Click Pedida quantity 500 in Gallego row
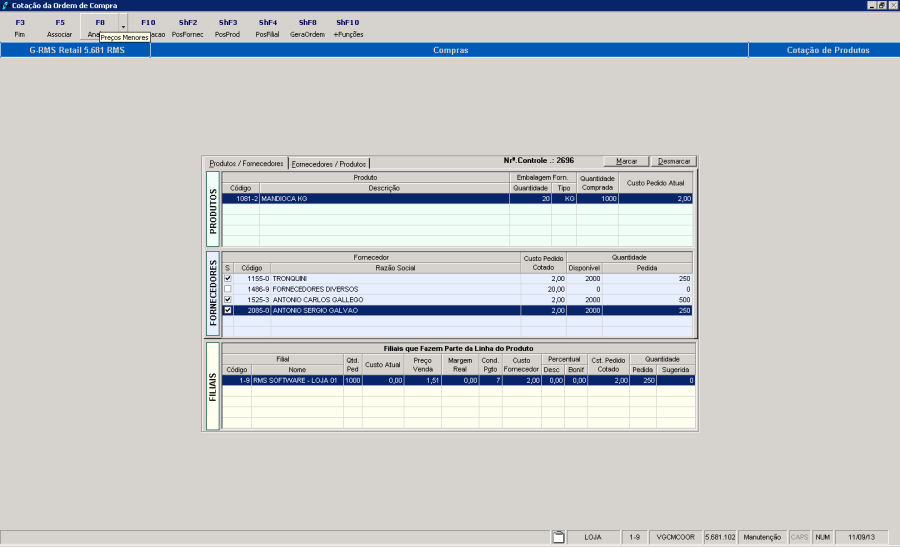Image resolution: width=900 pixels, height=547 pixels. pos(684,300)
